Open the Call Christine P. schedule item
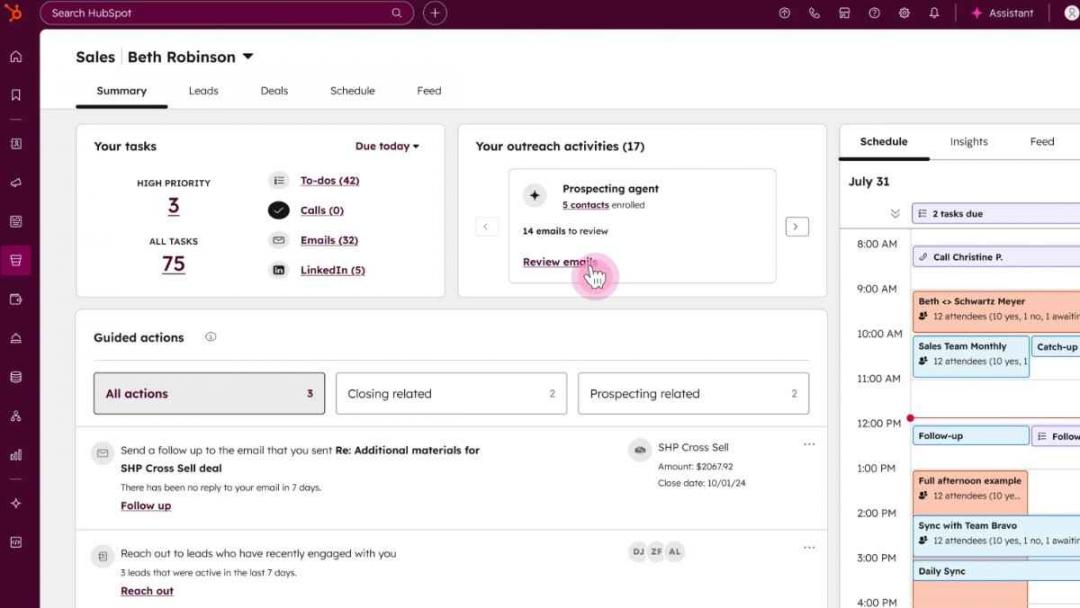The image size is (1080, 608). click(996, 257)
